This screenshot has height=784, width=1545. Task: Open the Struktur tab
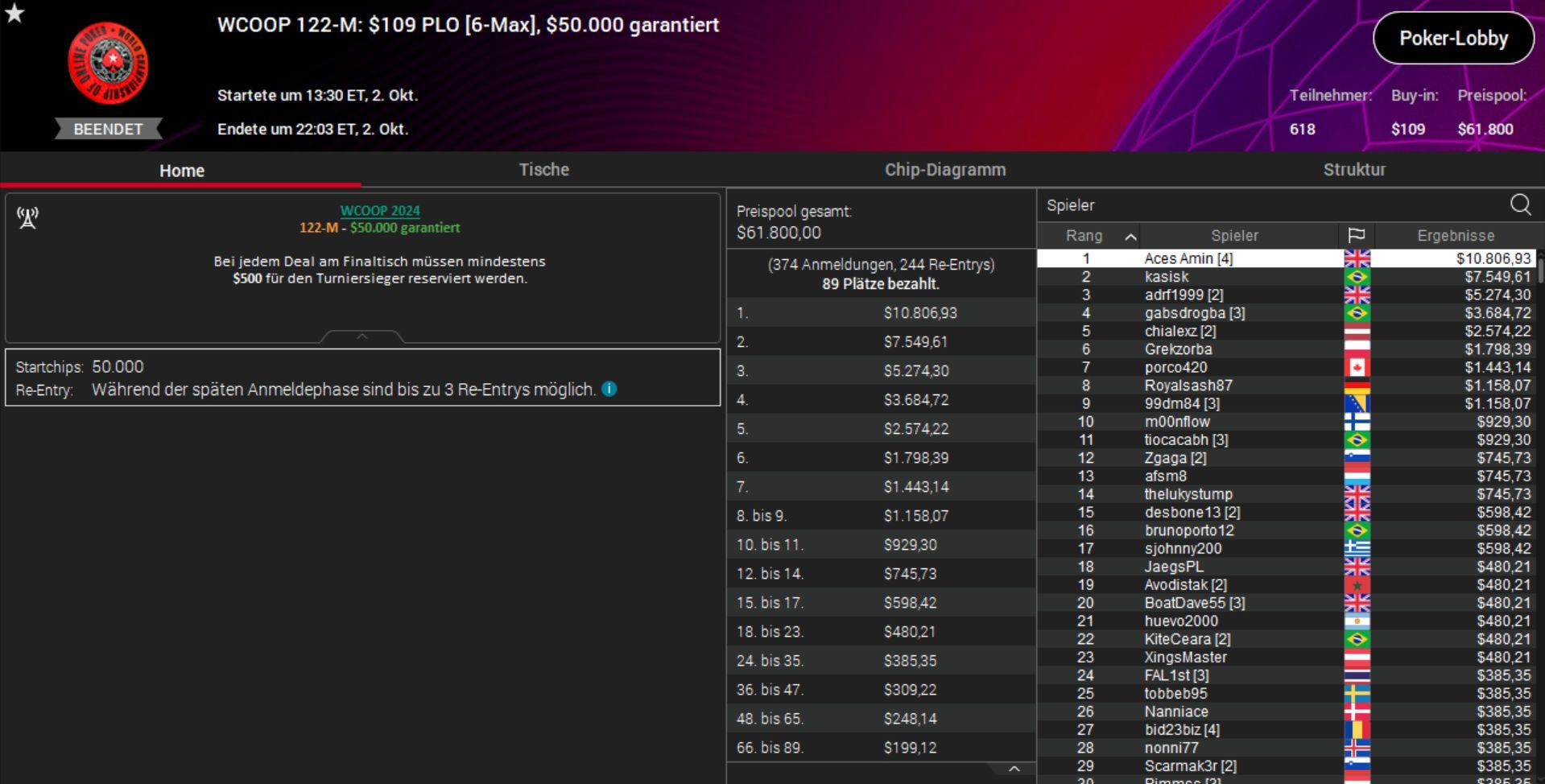tap(1353, 170)
